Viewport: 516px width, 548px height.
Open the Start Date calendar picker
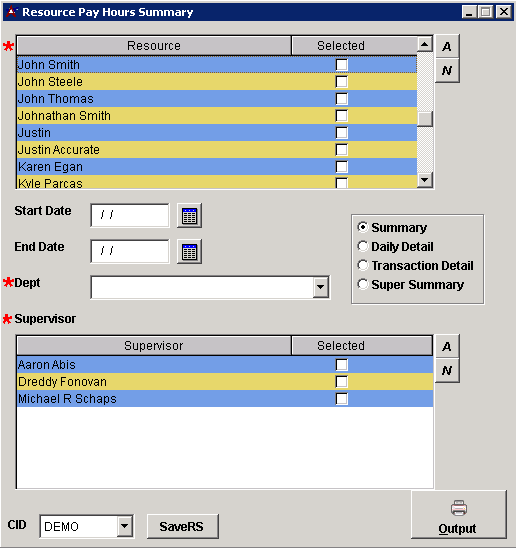(x=189, y=215)
